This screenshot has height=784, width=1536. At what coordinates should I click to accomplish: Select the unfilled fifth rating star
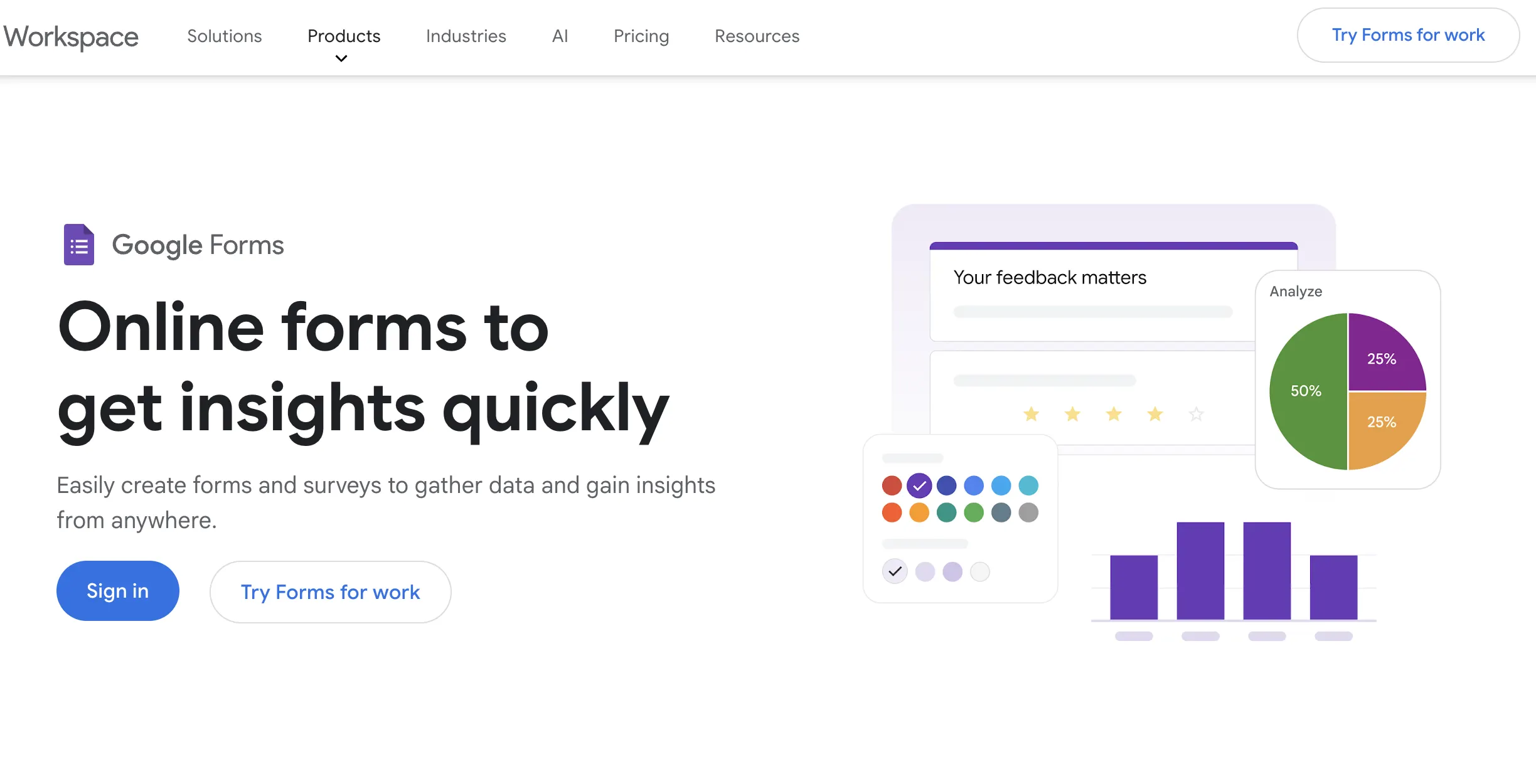[1195, 414]
